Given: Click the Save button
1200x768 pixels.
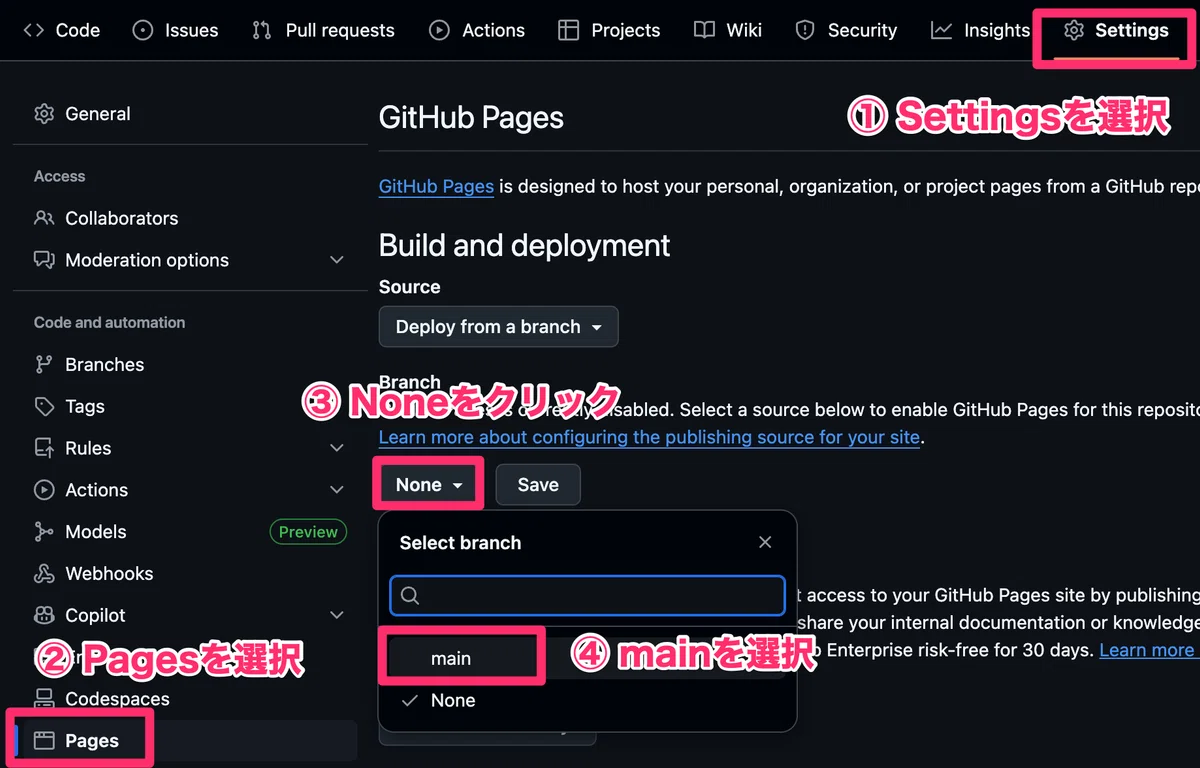Looking at the screenshot, I should 538,485.
